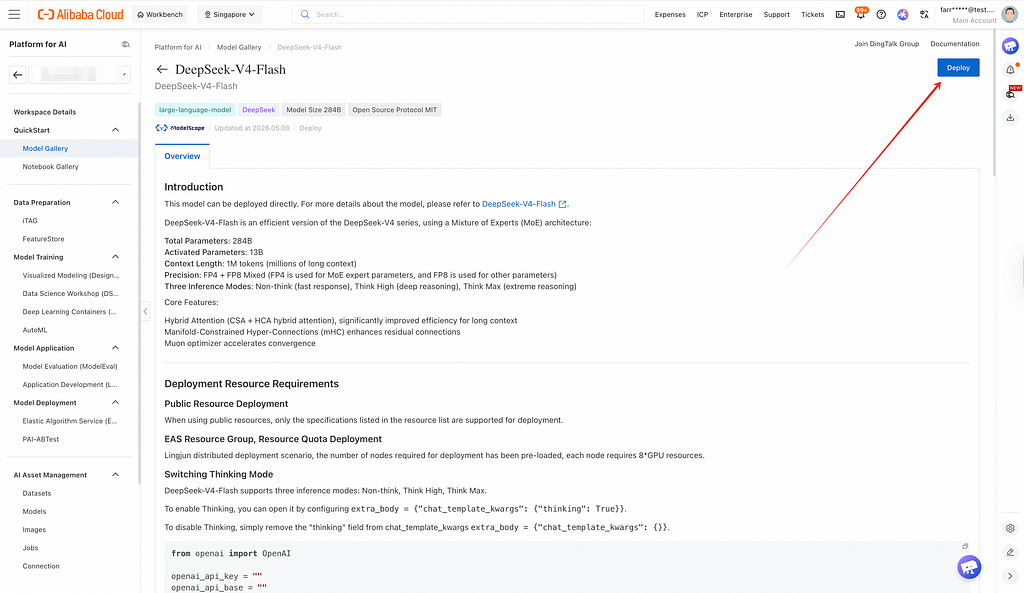1024x593 pixels.
Task: Open external link icon next to DeepSeek-V4-Flash
Action: point(562,204)
